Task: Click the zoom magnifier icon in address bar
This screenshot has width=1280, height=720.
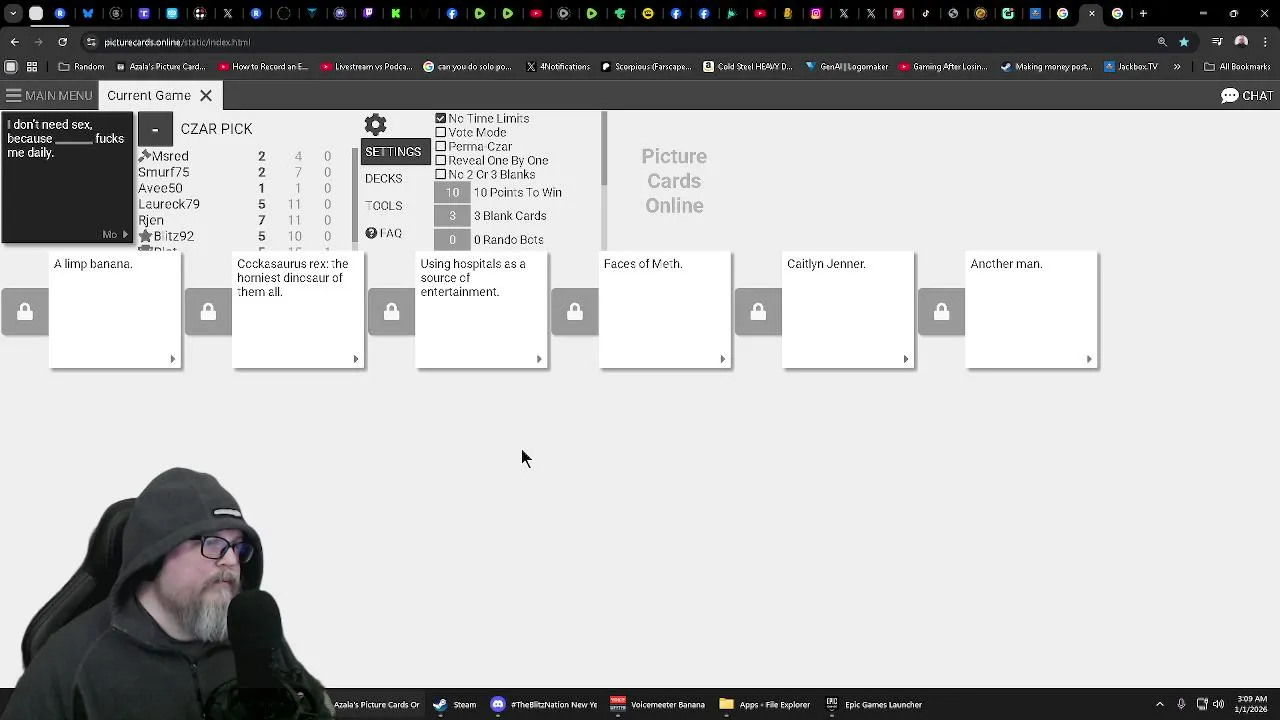Action: point(1162,42)
